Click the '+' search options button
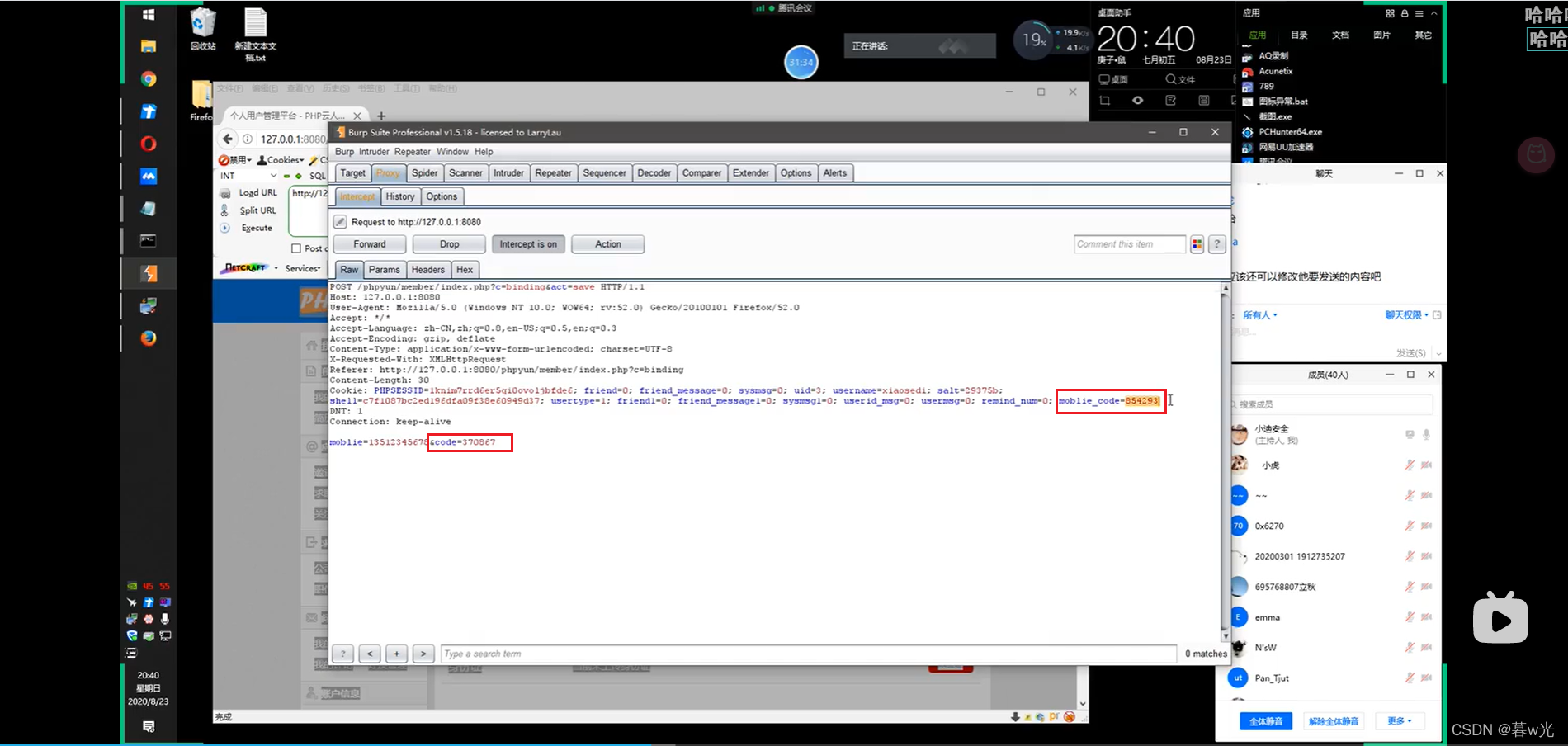This screenshot has height=746, width=1568. 397,654
